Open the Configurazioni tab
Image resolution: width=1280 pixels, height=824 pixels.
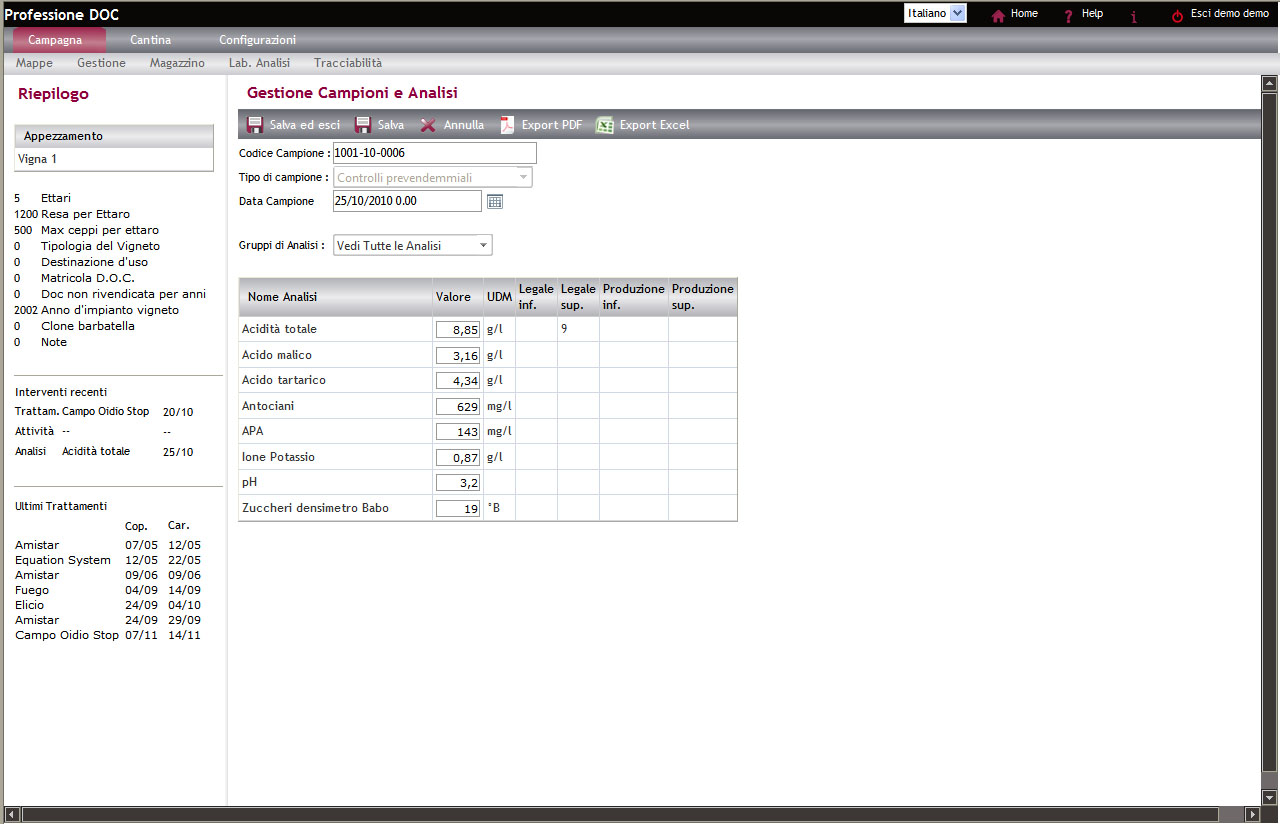[x=257, y=40]
